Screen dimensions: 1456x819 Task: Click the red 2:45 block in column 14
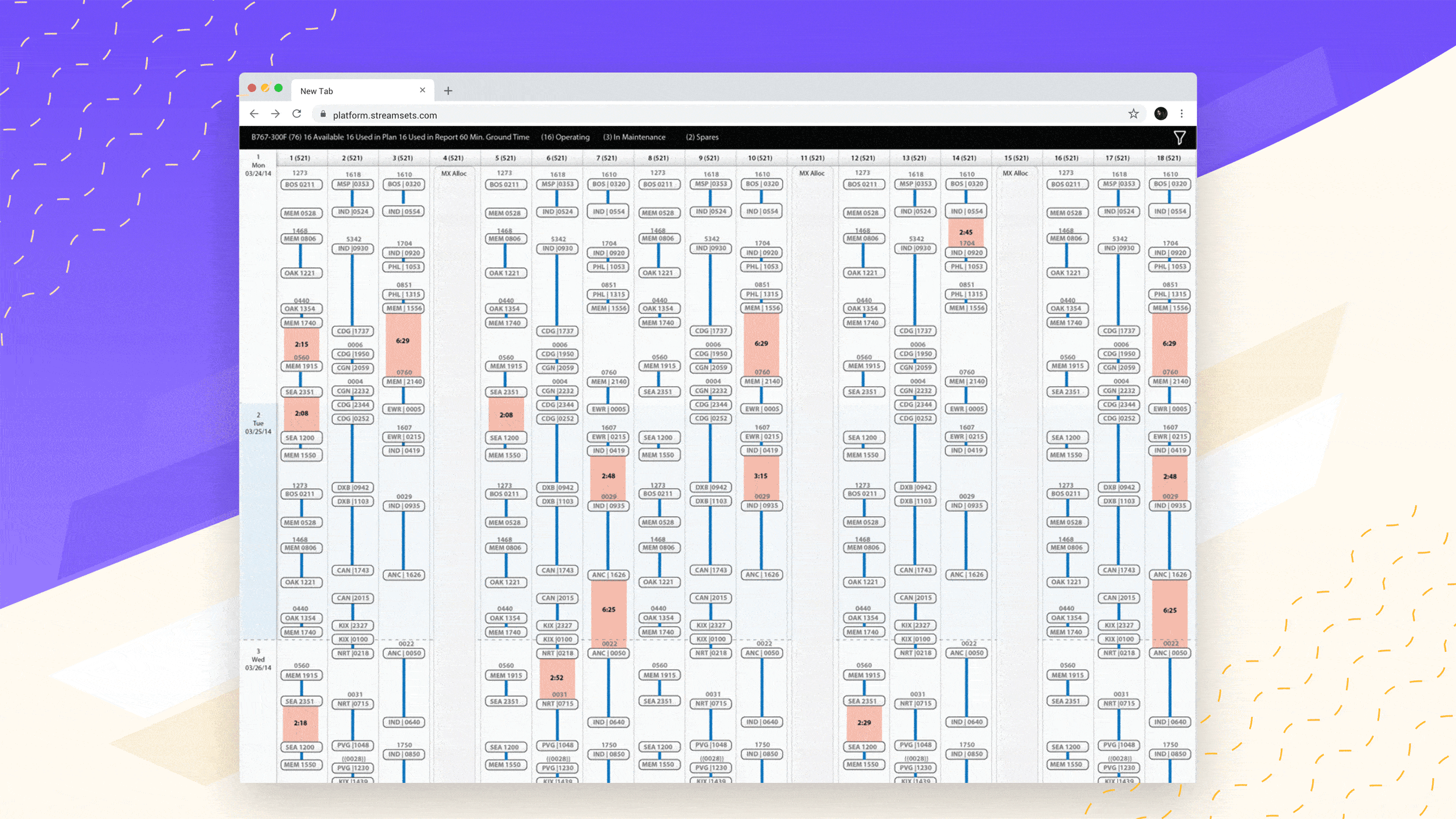[x=966, y=232]
